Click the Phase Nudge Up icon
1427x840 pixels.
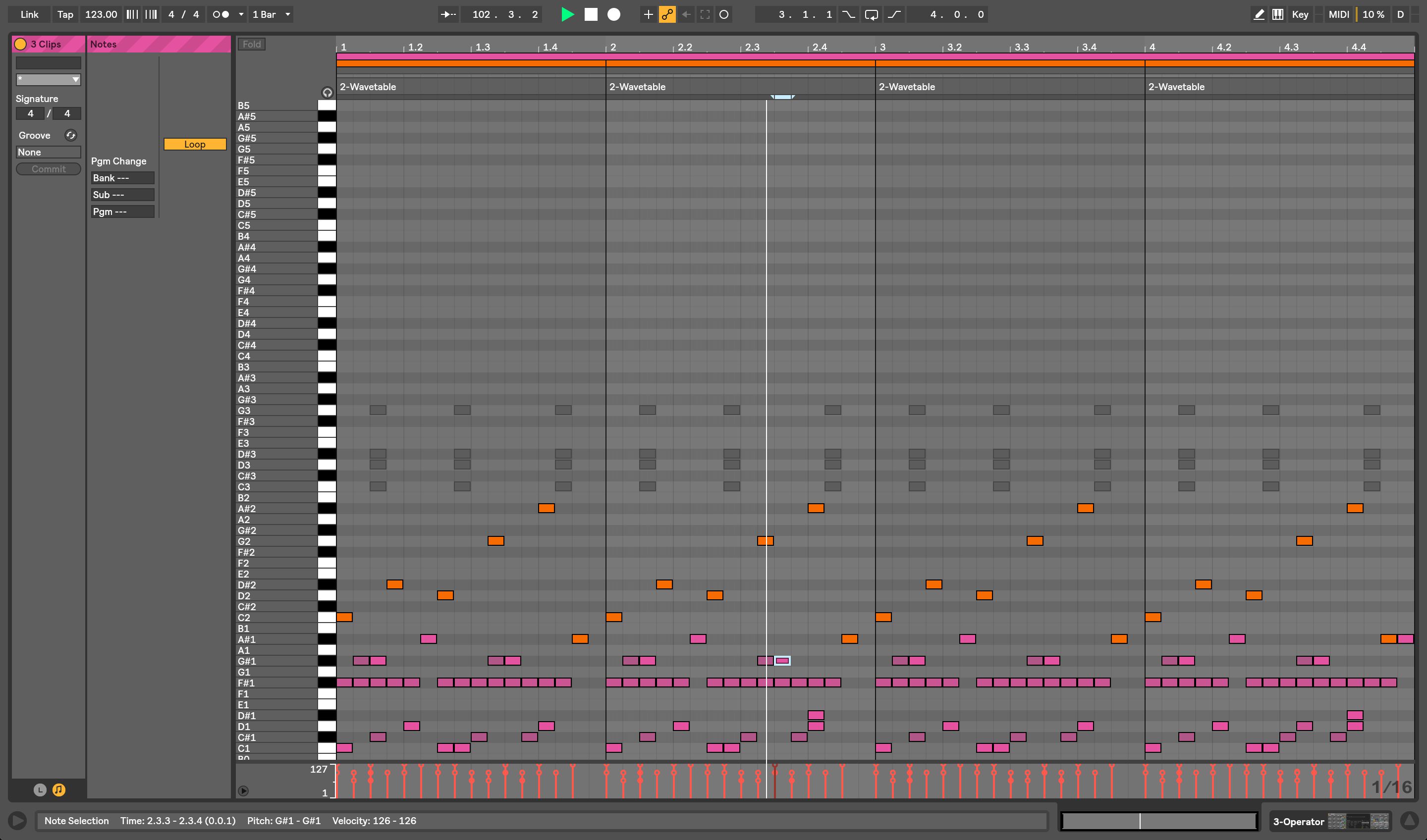coord(151,15)
